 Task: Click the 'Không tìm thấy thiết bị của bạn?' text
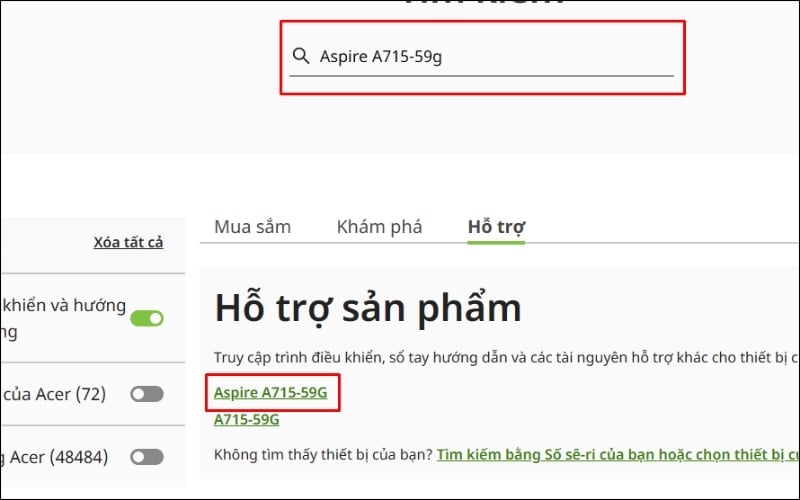tap(323, 455)
